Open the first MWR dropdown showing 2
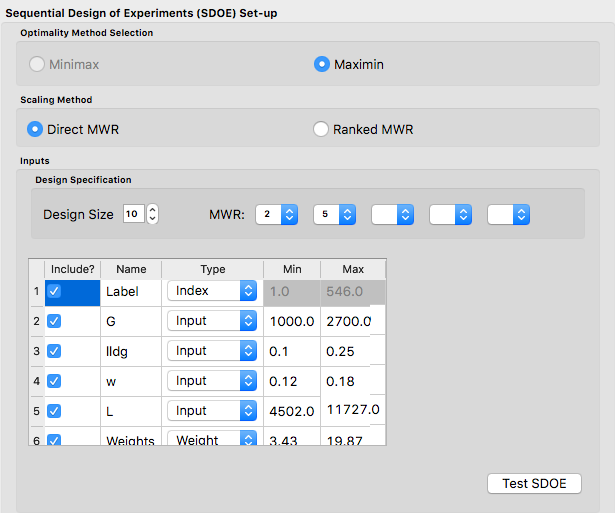The image size is (615, 513). pyautogui.click(x=276, y=215)
